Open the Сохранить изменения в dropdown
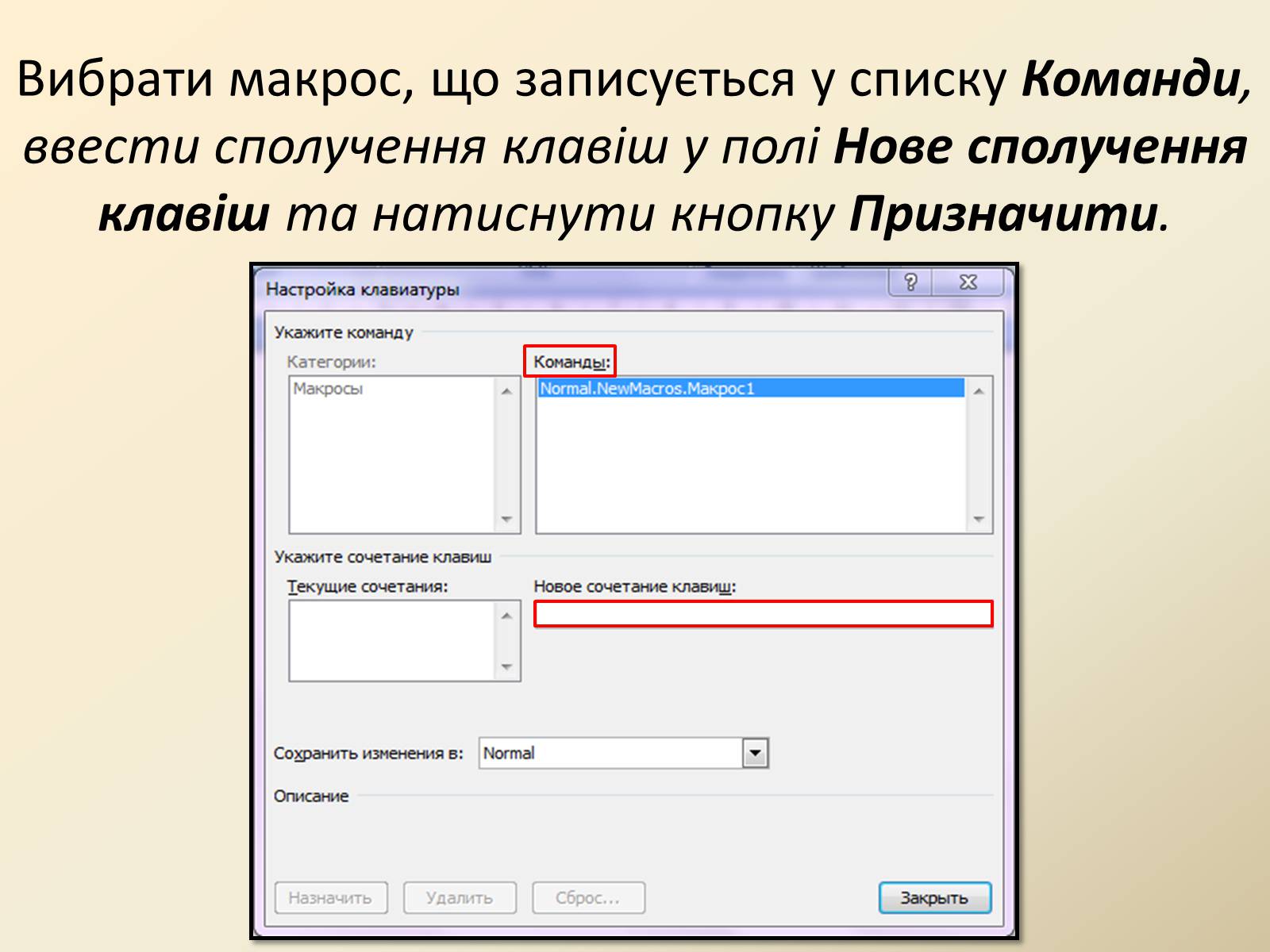This screenshot has height=952, width=1270. click(755, 754)
